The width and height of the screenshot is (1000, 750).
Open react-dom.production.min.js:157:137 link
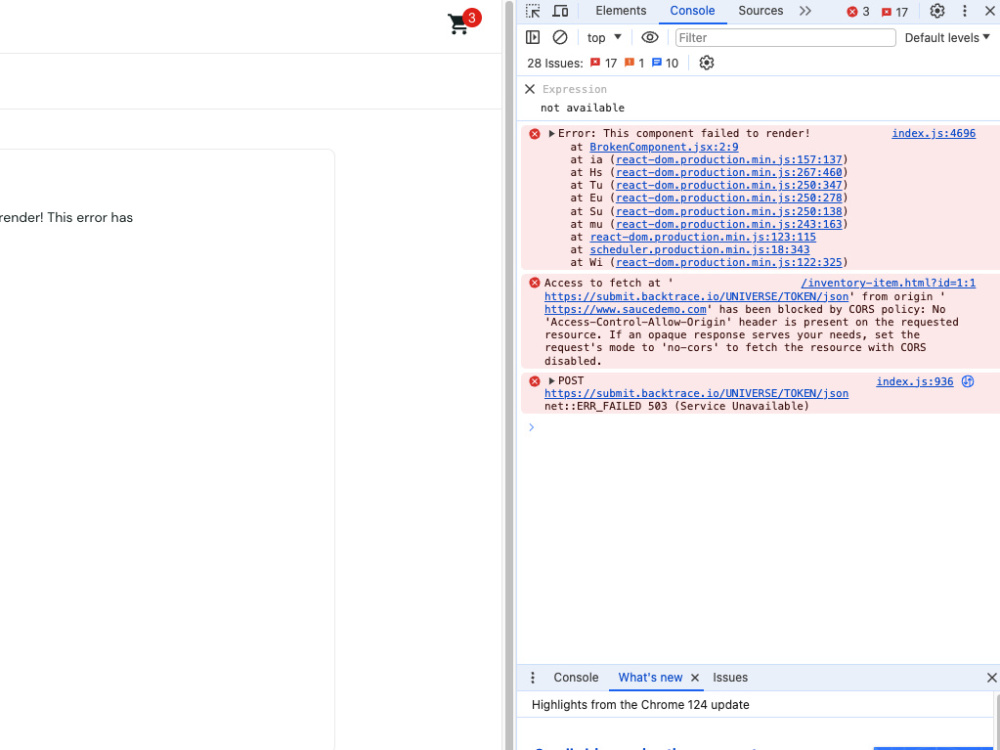pyautogui.click(x=729, y=159)
